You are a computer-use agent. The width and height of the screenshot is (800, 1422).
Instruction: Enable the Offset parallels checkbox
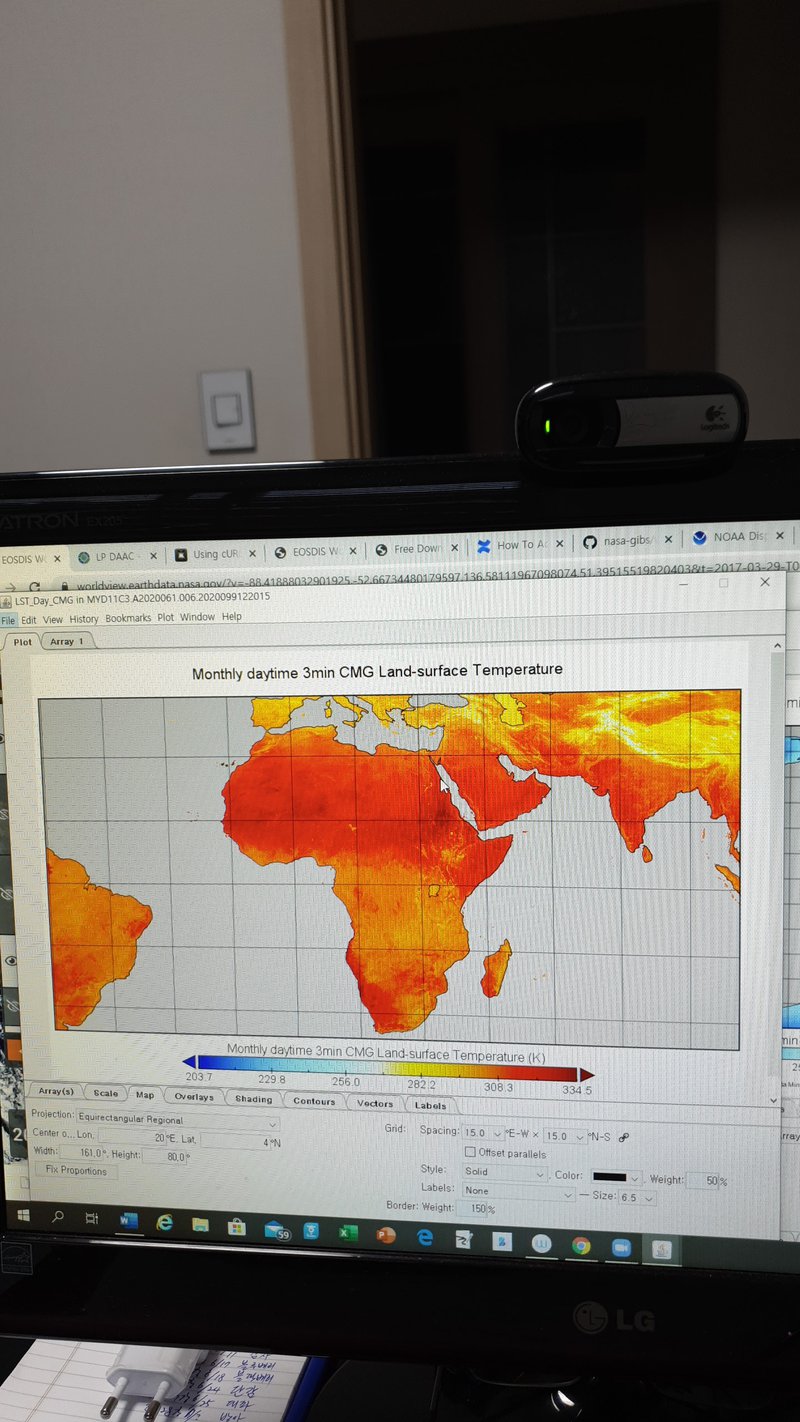(x=470, y=1152)
